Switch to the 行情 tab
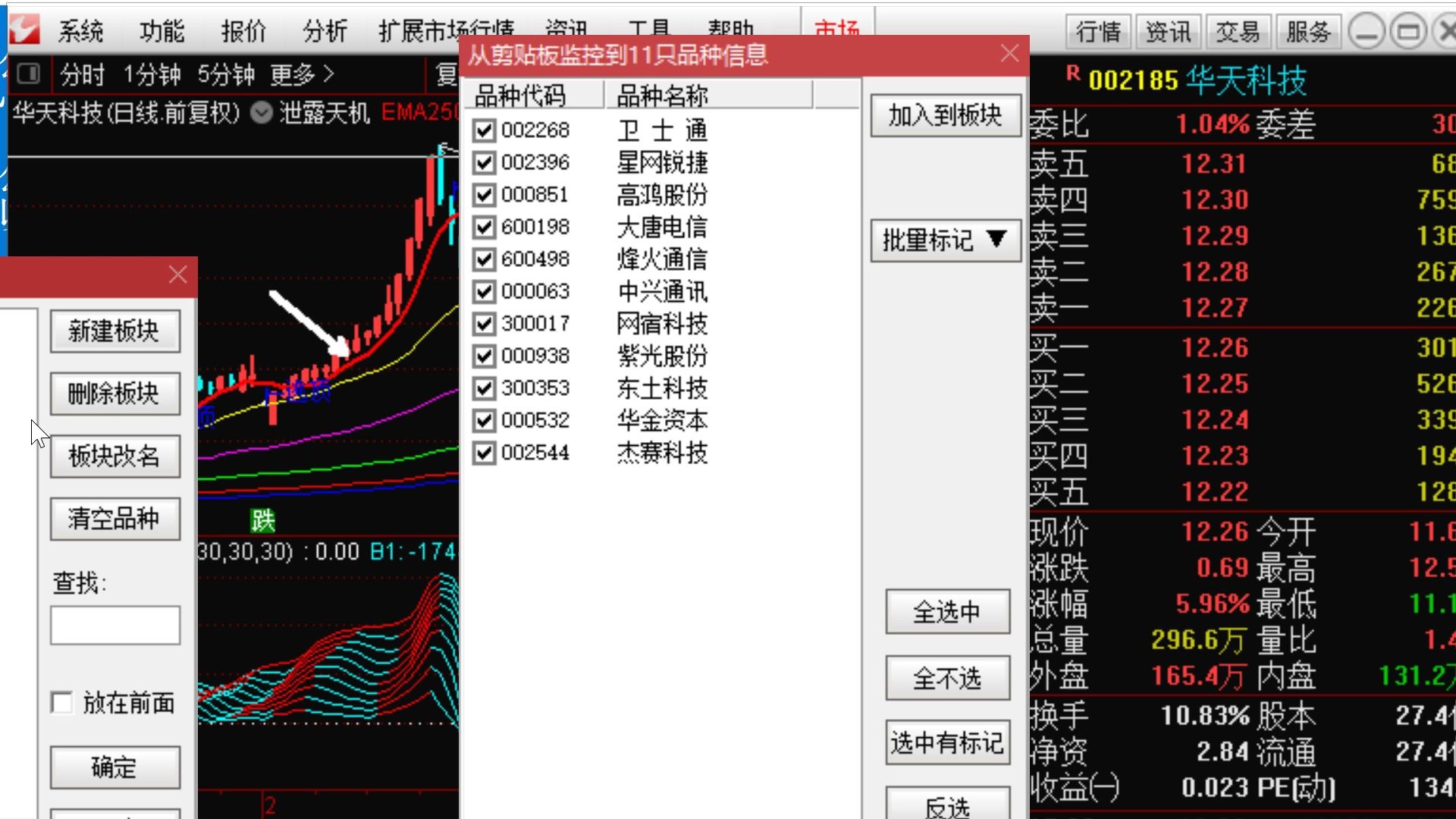Viewport: 1456px width, 819px height. coord(1098,32)
